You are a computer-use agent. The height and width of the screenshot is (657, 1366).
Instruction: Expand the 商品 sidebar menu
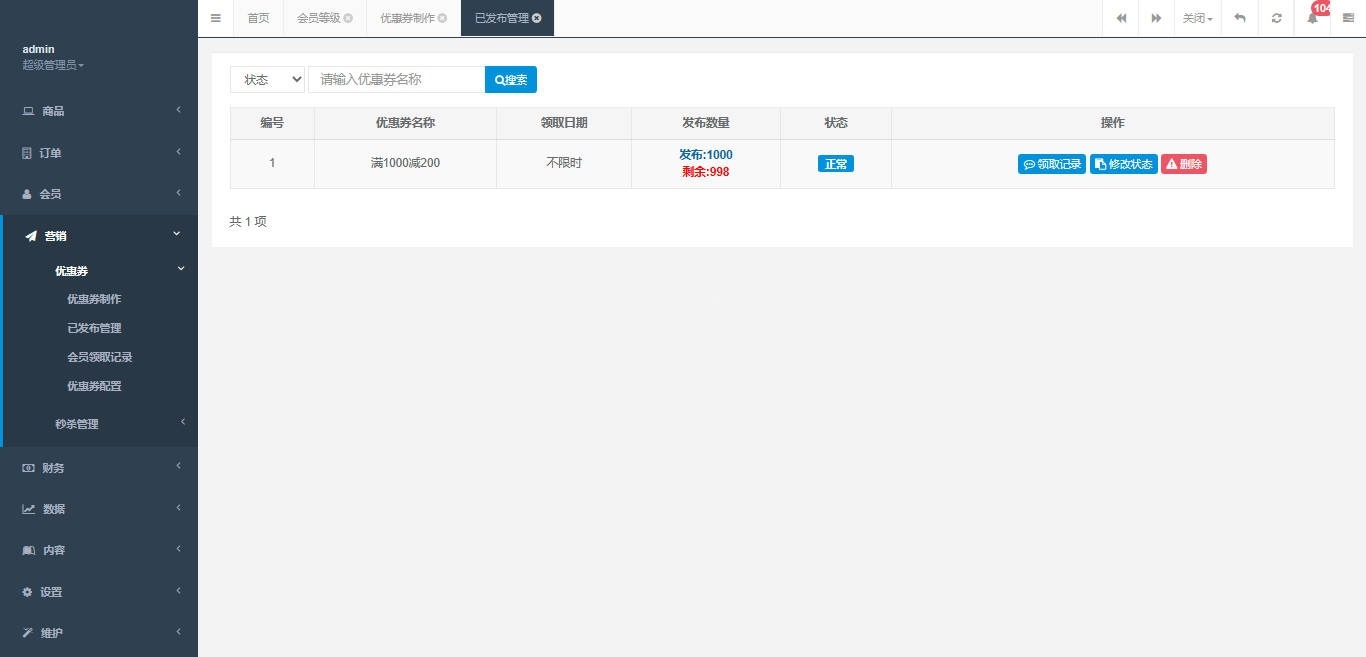[99, 111]
